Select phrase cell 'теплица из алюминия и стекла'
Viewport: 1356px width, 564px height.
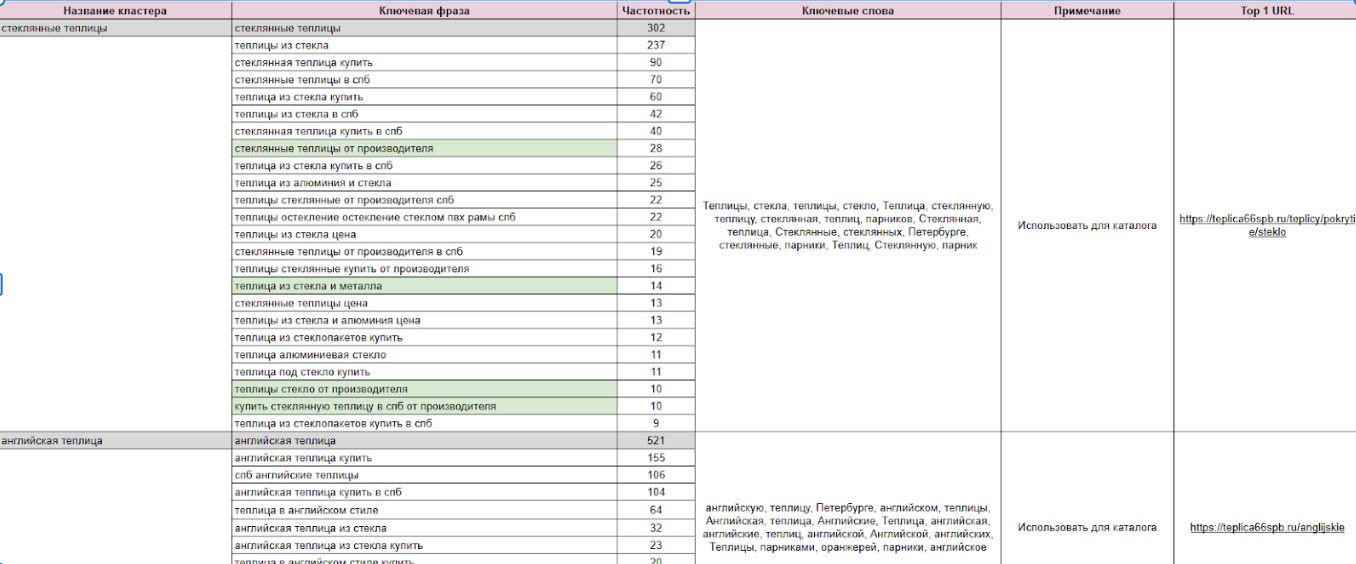coord(424,183)
